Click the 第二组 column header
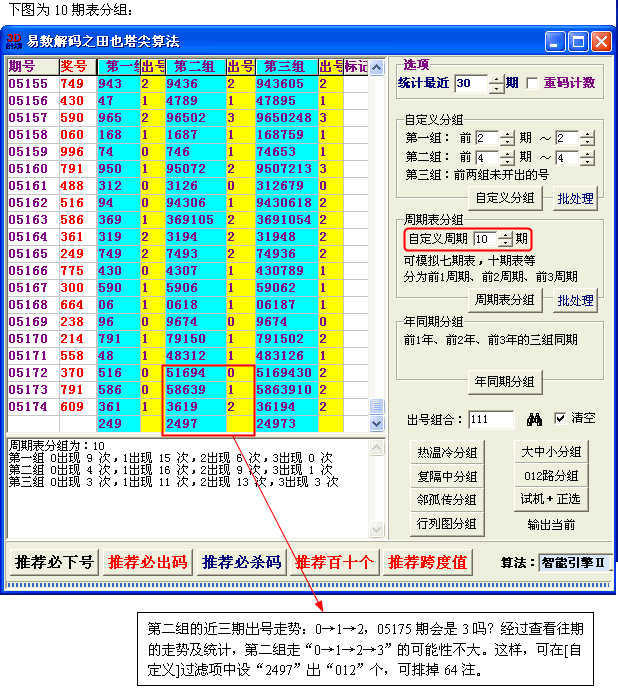This screenshot has height=694, width=618. (194, 67)
